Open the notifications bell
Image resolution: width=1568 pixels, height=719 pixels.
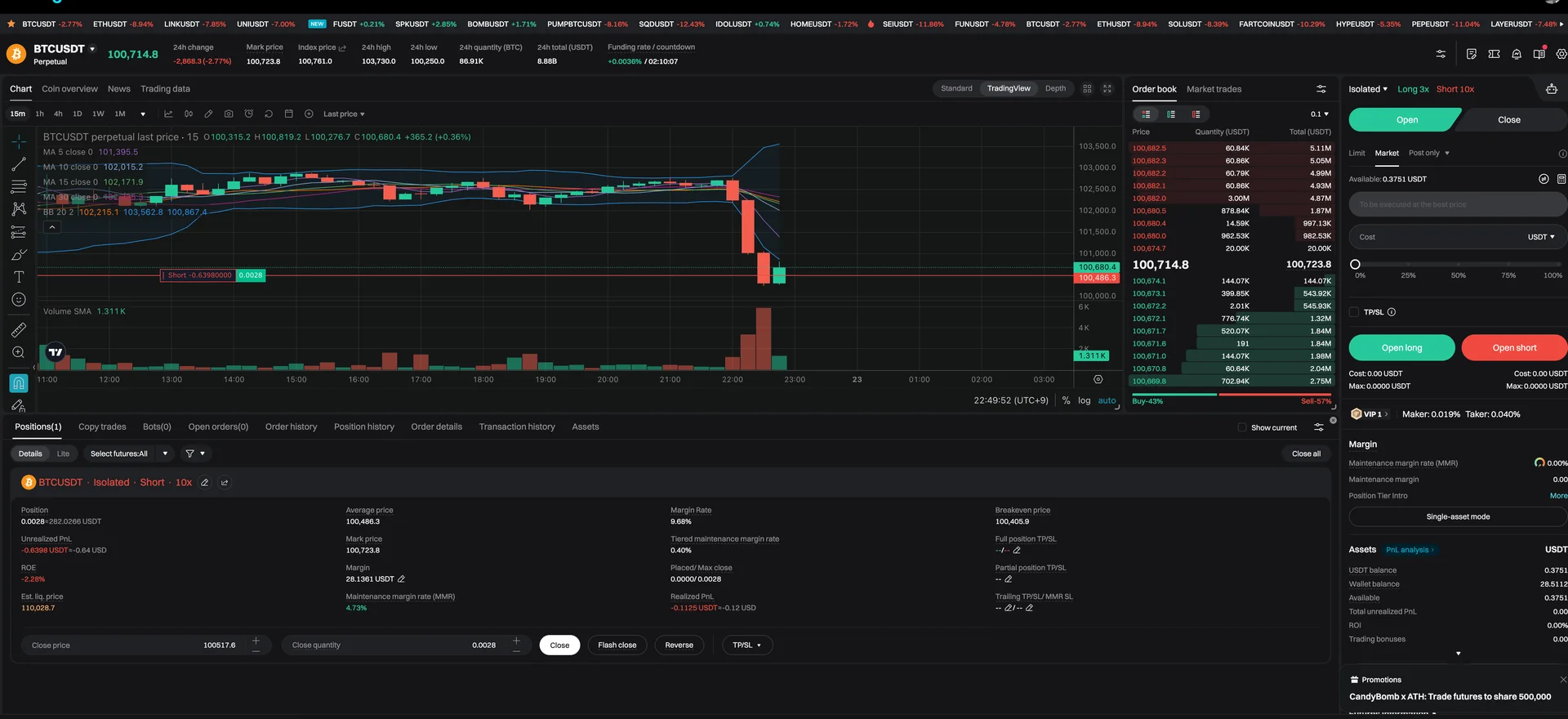pyautogui.click(x=1517, y=54)
